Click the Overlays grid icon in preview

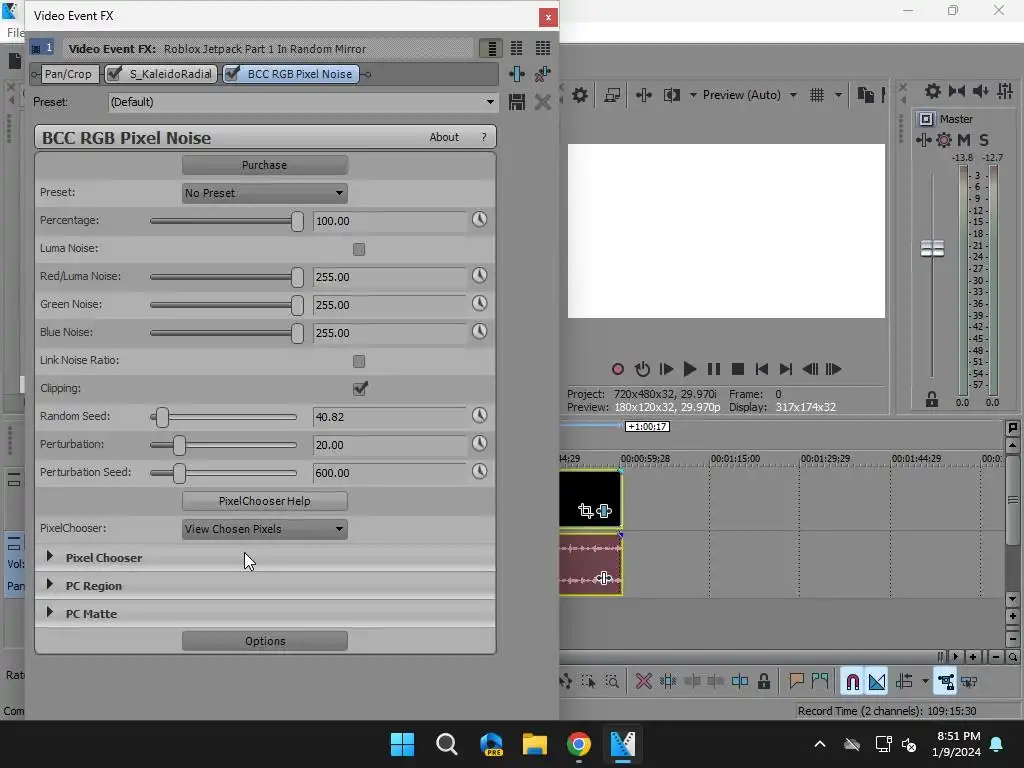click(816, 95)
